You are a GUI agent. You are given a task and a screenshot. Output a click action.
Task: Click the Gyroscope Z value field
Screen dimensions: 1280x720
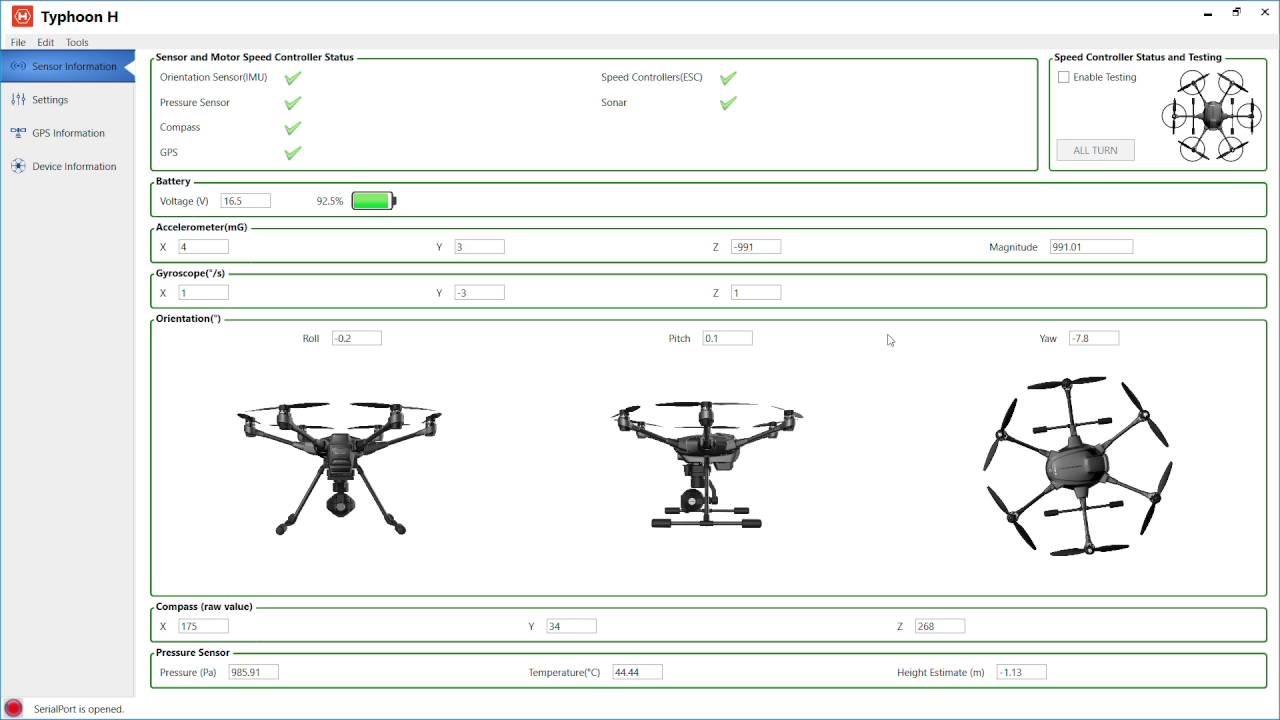pos(756,293)
